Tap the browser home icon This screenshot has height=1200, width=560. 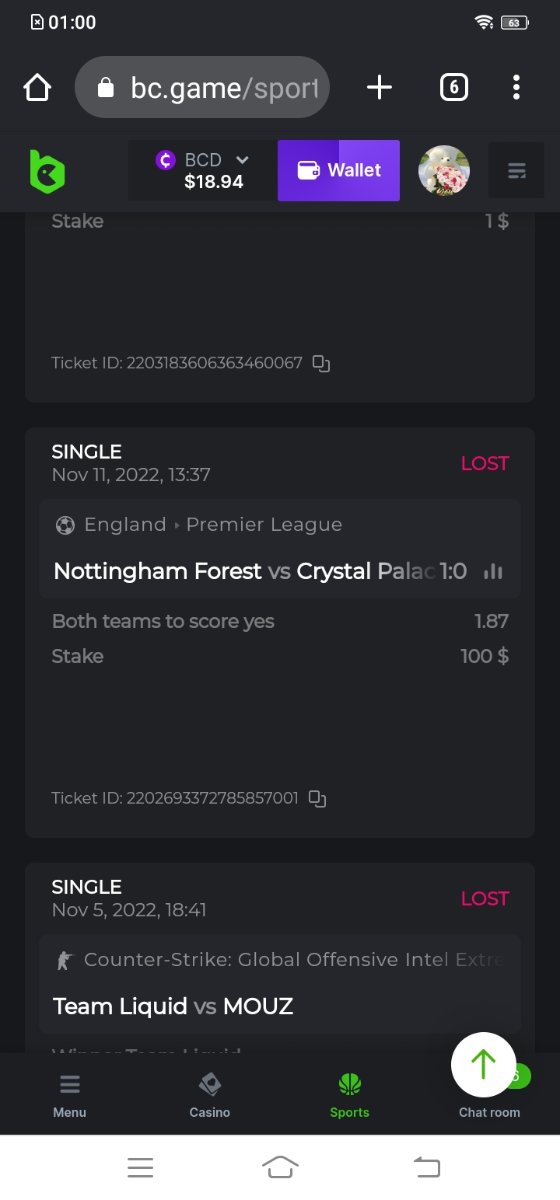[x=37, y=88]
